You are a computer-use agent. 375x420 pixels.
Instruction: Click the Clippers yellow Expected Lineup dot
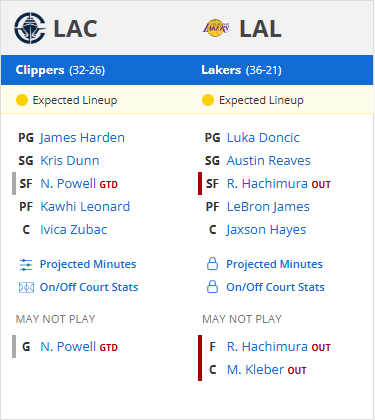[22, 100]
